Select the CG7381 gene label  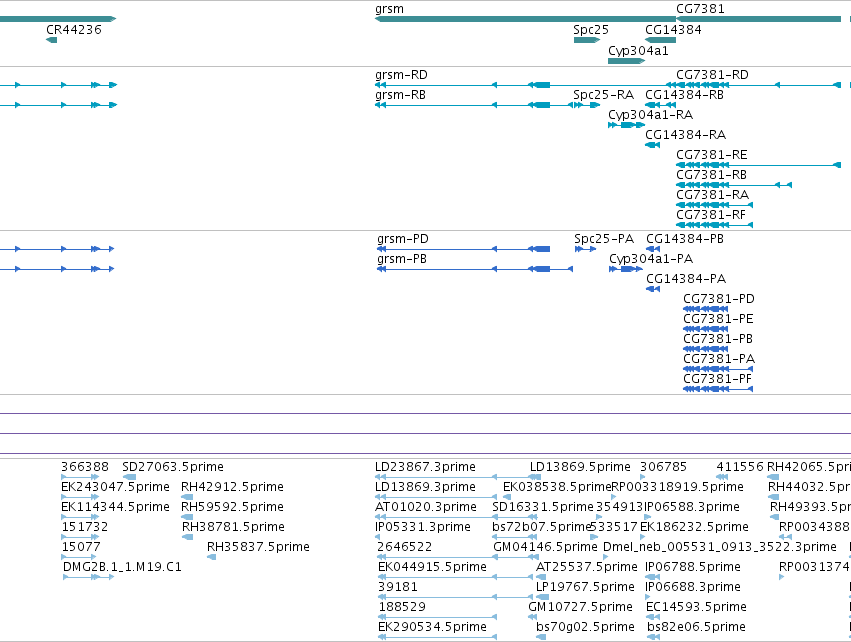700,9
